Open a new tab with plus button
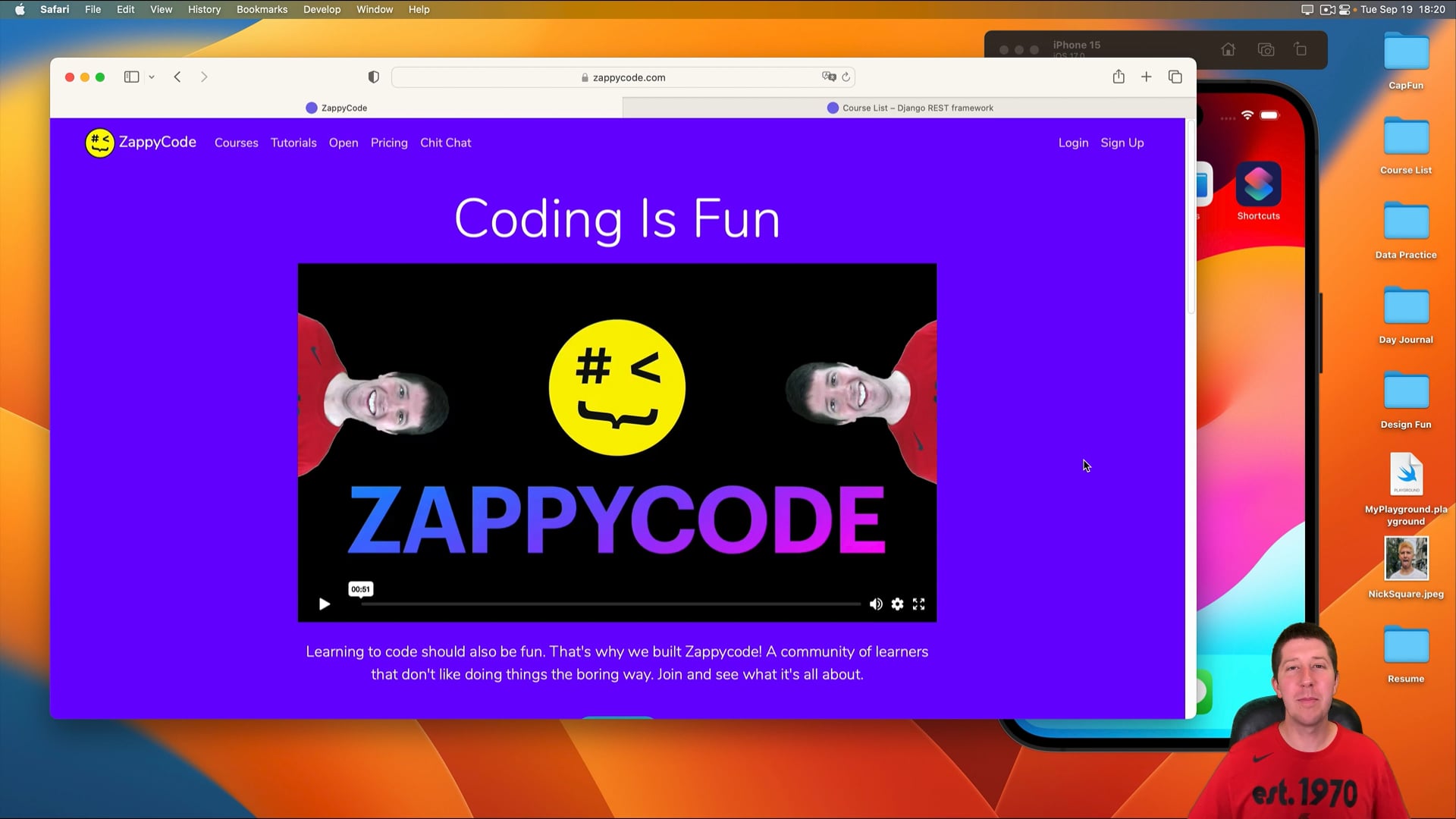Image resolution: width=1456 pixels, height=819 pixels. [1146, 77]
